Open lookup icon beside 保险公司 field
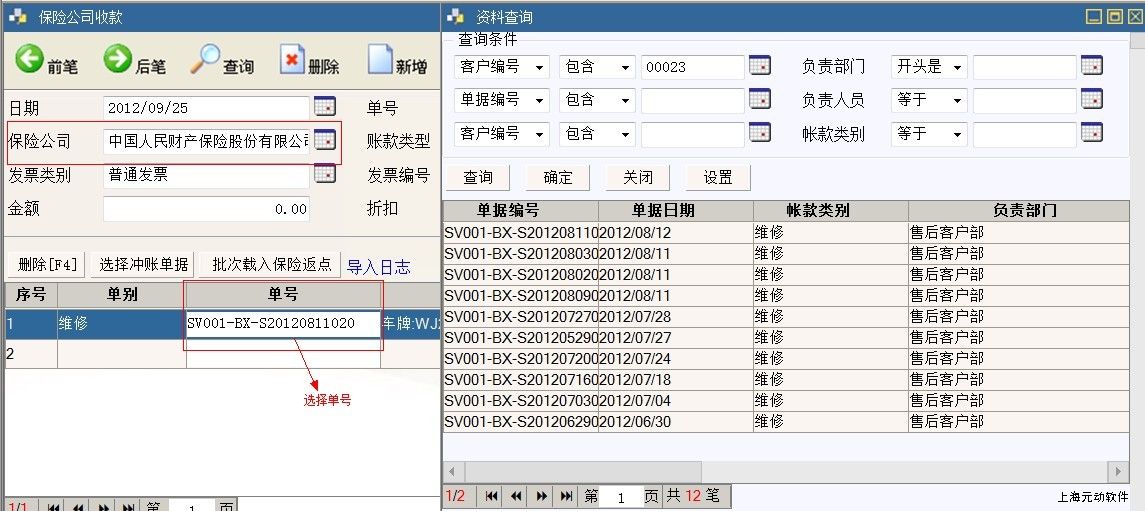 [x=325, y=141]
